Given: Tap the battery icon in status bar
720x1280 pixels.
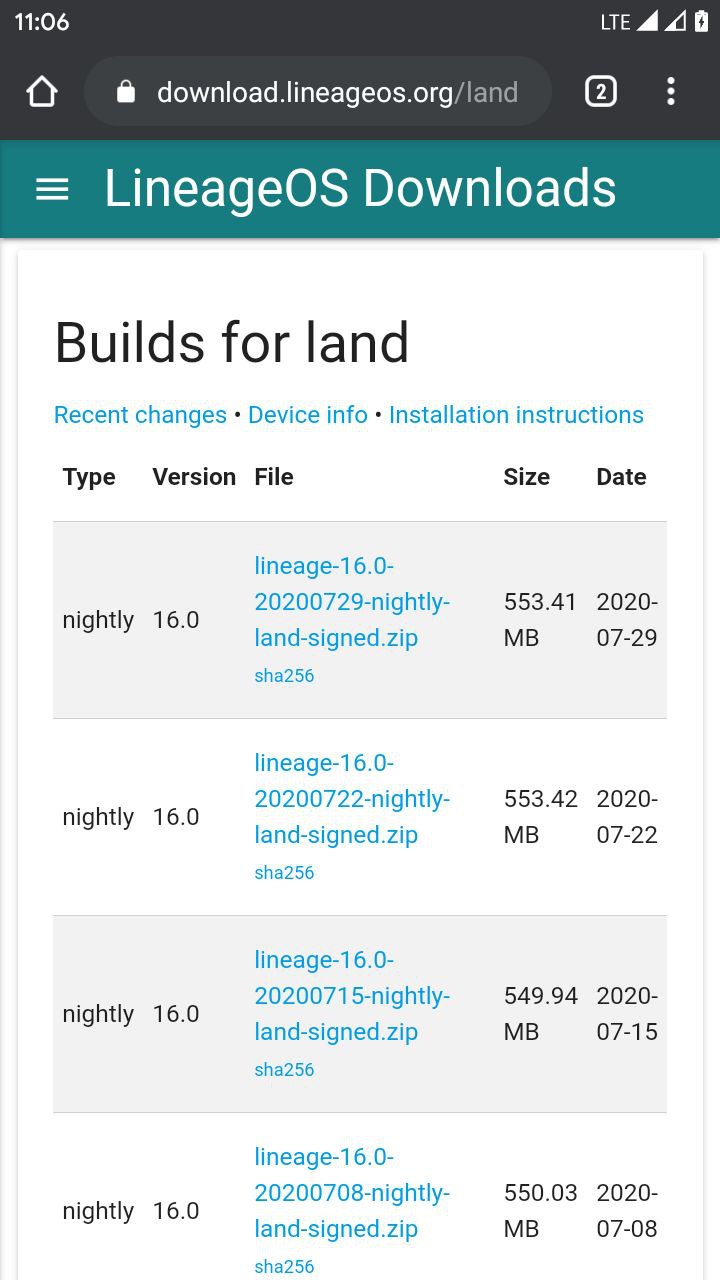Looking at the screenshot, I should click(701, 21).
